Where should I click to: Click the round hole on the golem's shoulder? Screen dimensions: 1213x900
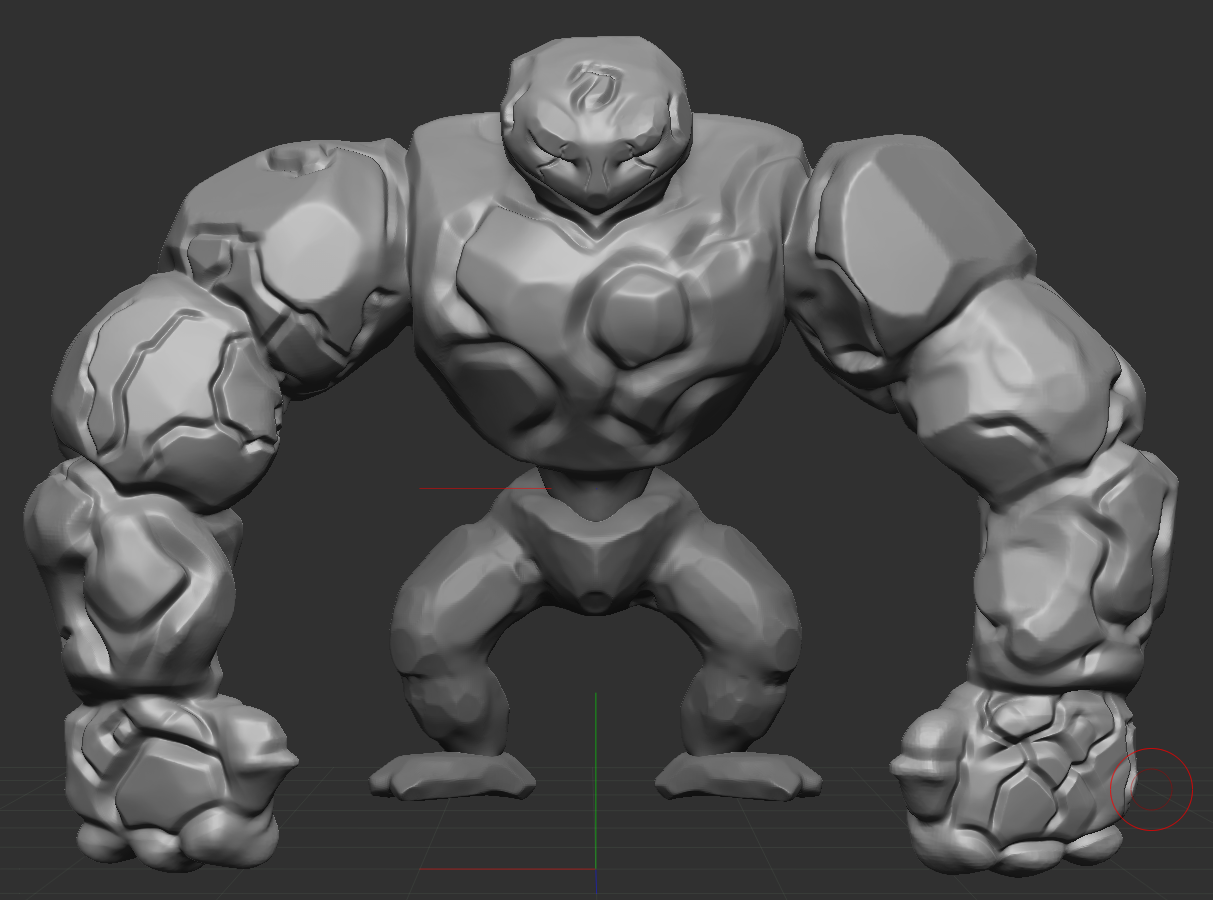click(298, 158)
